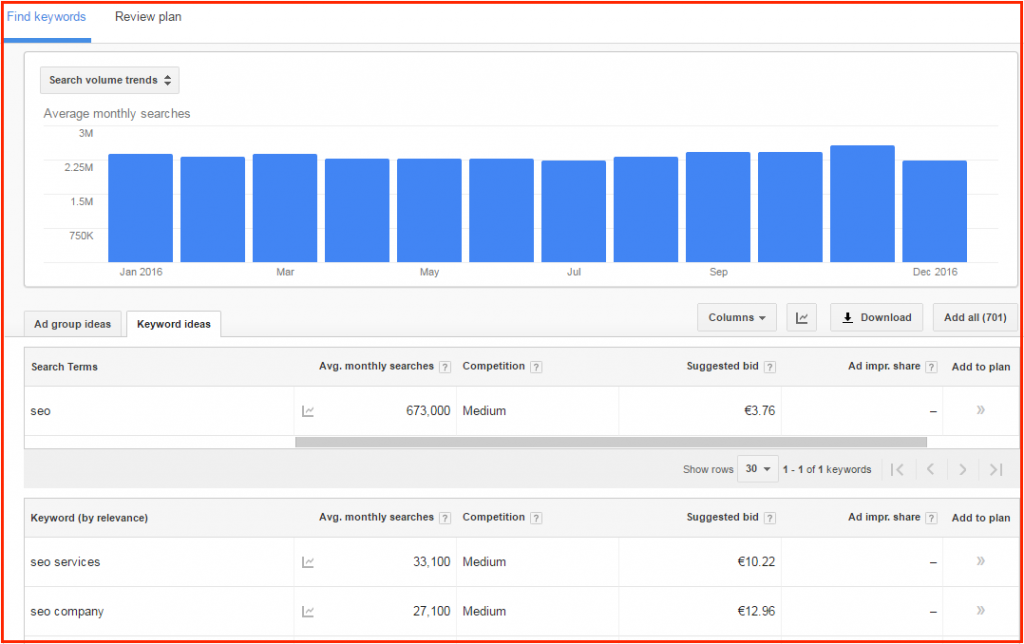The image size is (1024, 644).
Task: Sort Keyword table by Avg. monthly searches header
Action: point(376,517)
